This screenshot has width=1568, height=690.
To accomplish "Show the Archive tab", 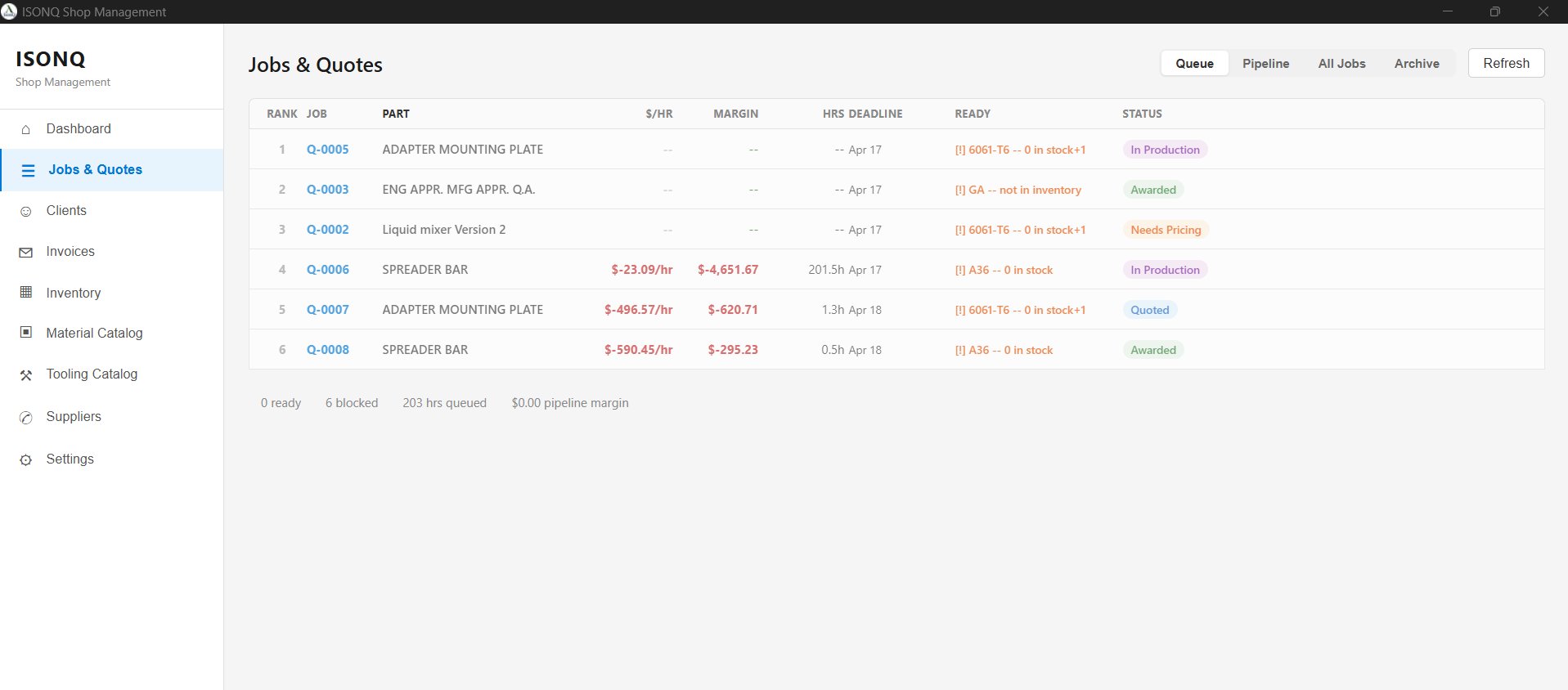I will [x=1417, y=64].
